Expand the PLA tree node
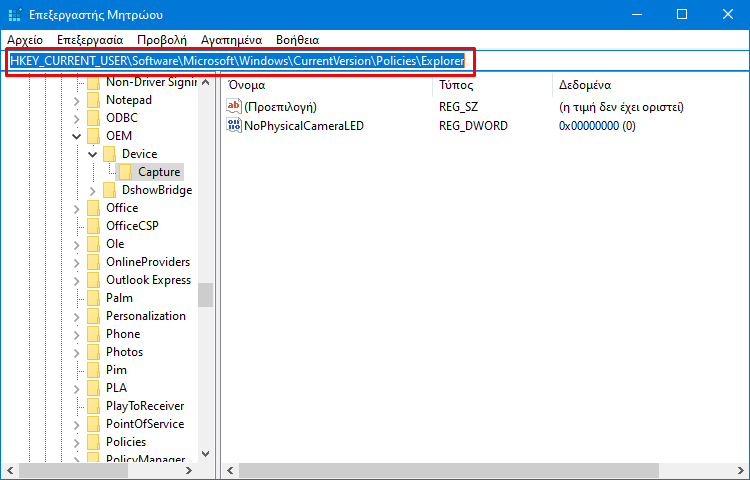Image resolution: width=750 pixels, height=480 pixels. click(77, 389)
